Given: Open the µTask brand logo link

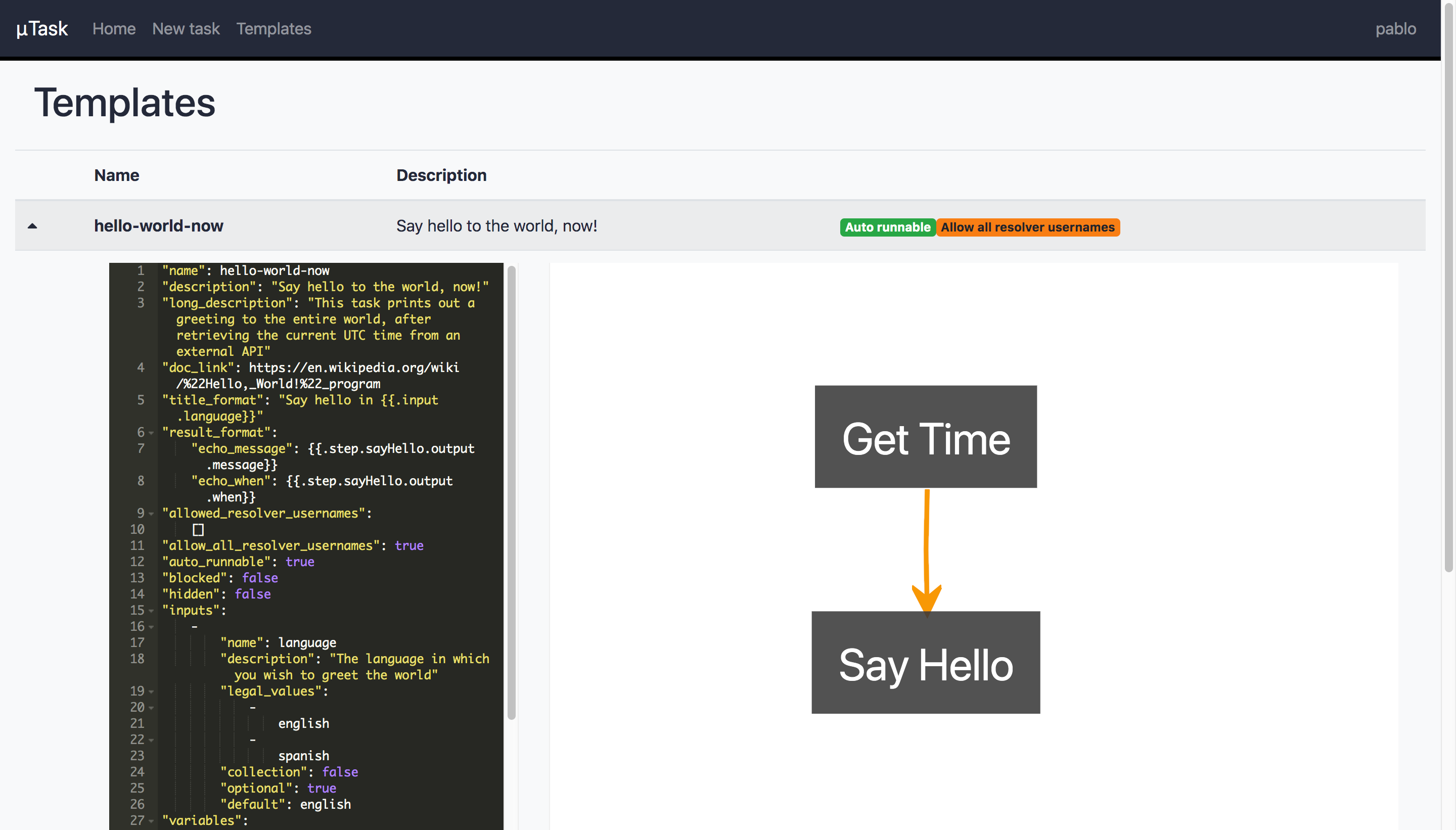Looking at the screenshot, I should [x=42, y=28].
